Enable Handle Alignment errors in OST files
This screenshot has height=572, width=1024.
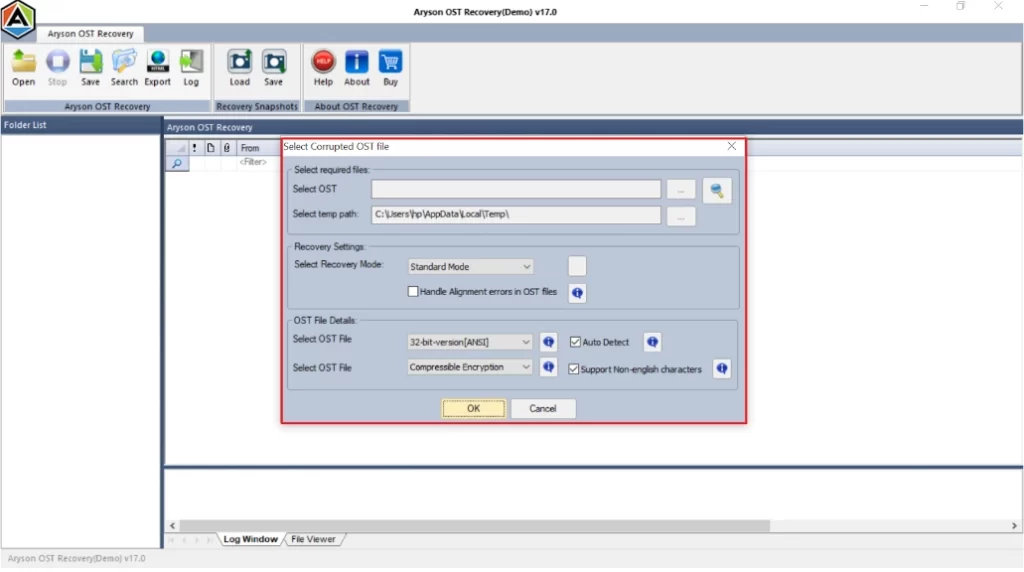coord(413,292)
